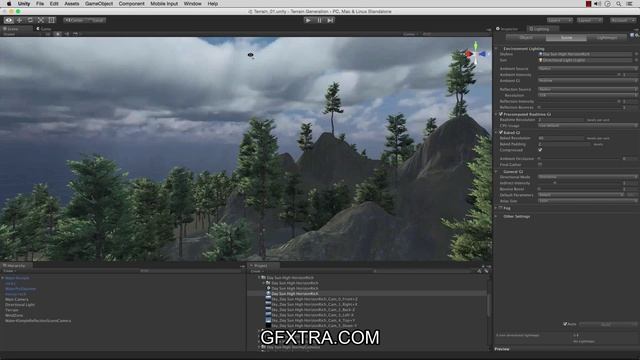Click Sky_Cam_2_Back-Z texture thumbnail
Image resolution: width=640 pixels, height=360 pixels.
pyautogui.click(x=268, y=309)
